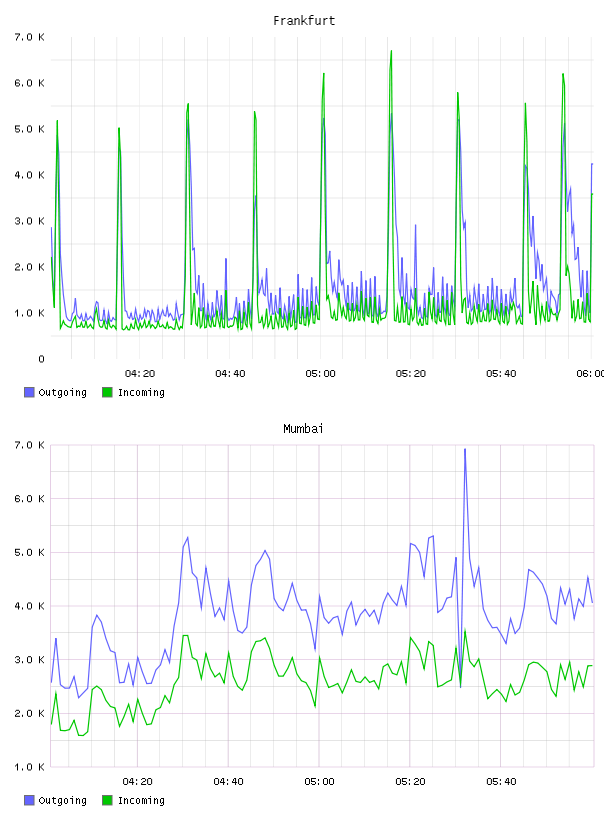
Task: Click the tallest Mumbai outgoing spike near 05:30
Action: tap(465, 451)
